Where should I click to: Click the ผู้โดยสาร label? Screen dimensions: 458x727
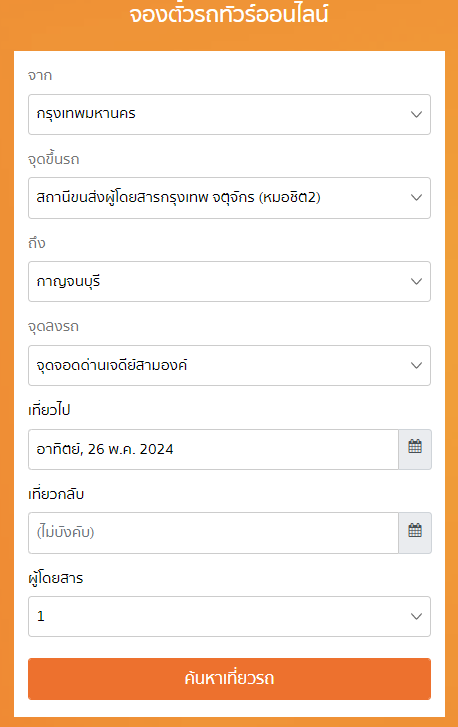pos(56,578)
